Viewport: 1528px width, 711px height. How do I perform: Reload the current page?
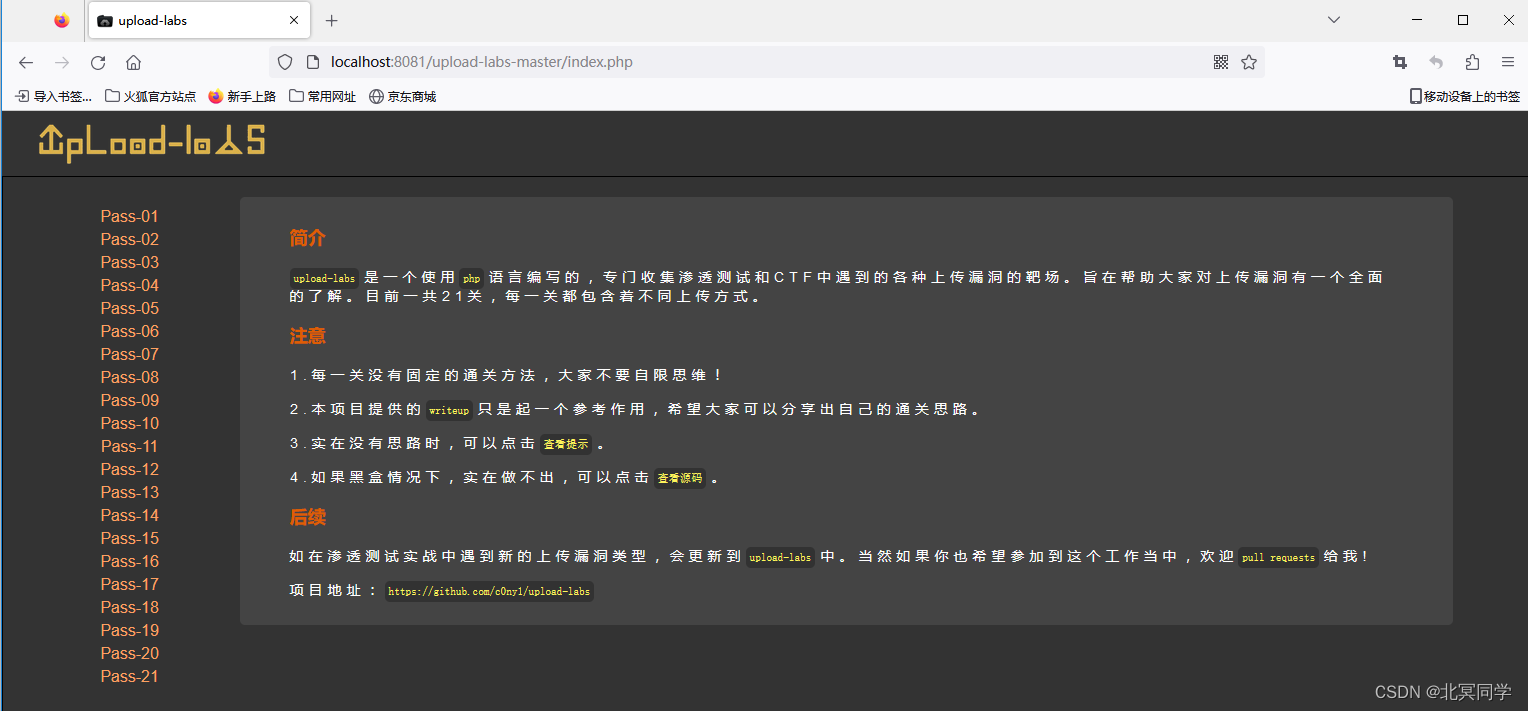click(x=98, y=62)
